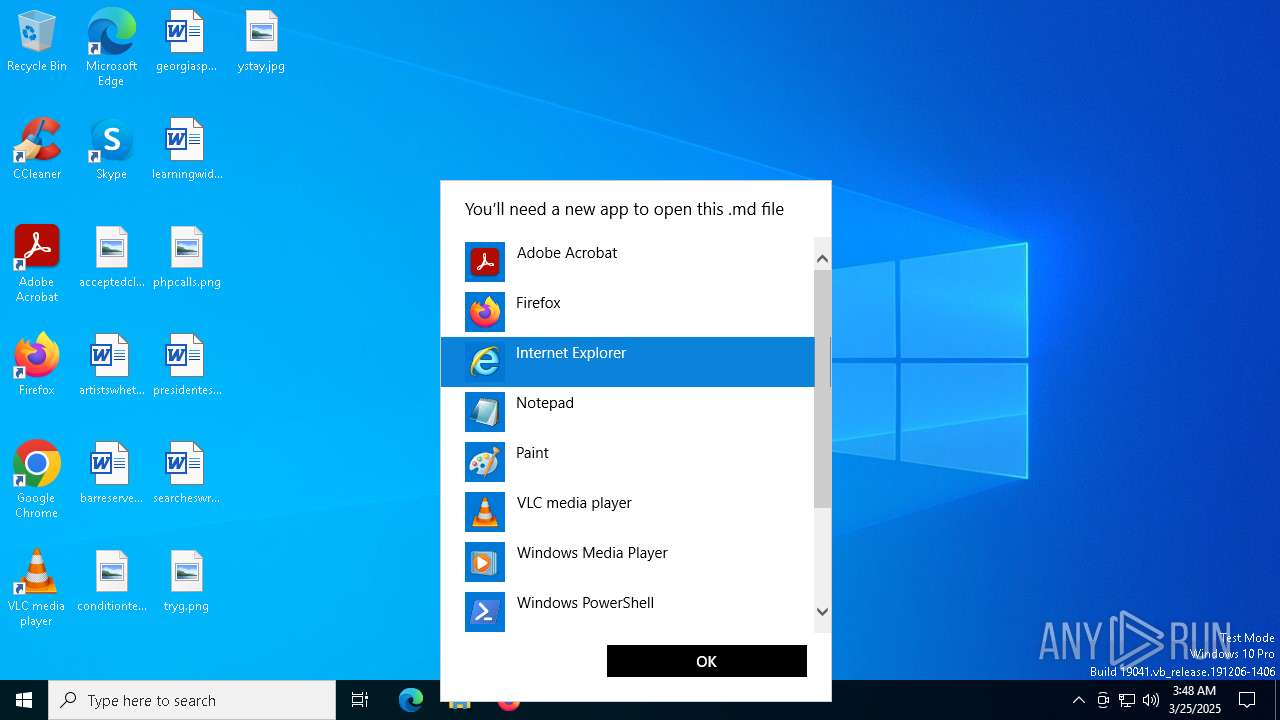Image resolution: width=1280 pixels, height=720 pixels.
Task: Choose the Firefox icon in app list
Action: pos(485,312)
